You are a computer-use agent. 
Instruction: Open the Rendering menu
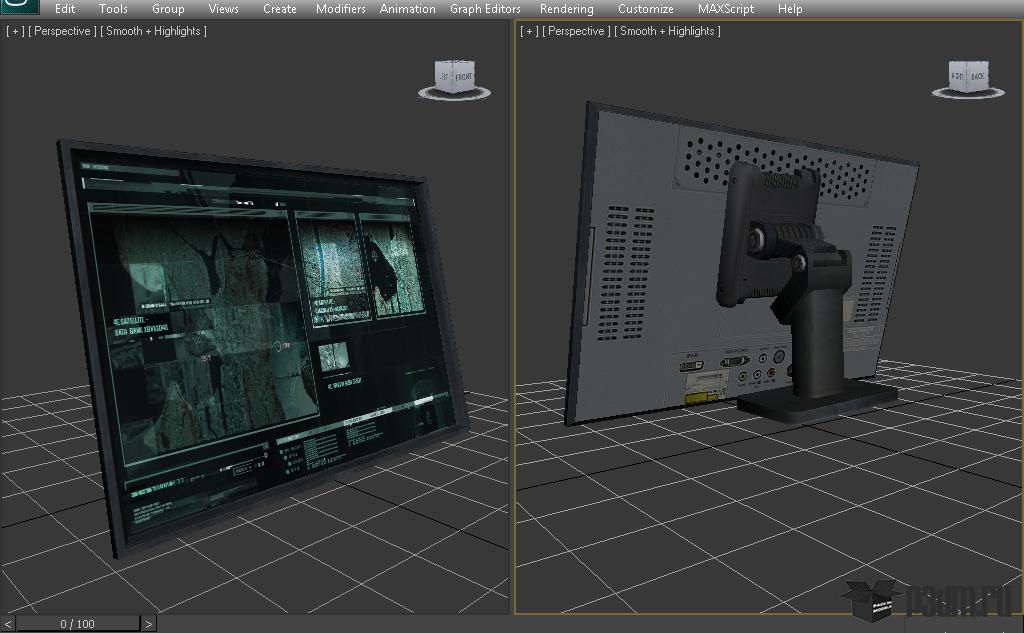pos(566,9)
